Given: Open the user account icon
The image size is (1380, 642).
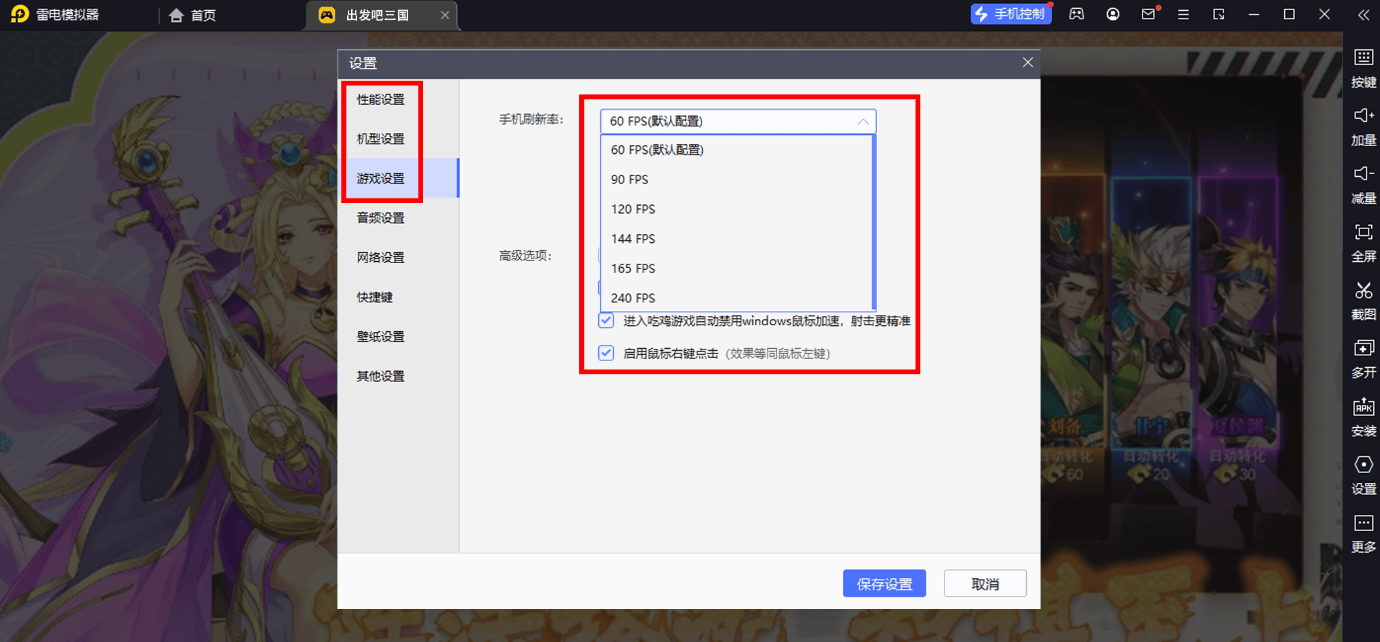Looking at the screenshot, I should (1113, 15).
